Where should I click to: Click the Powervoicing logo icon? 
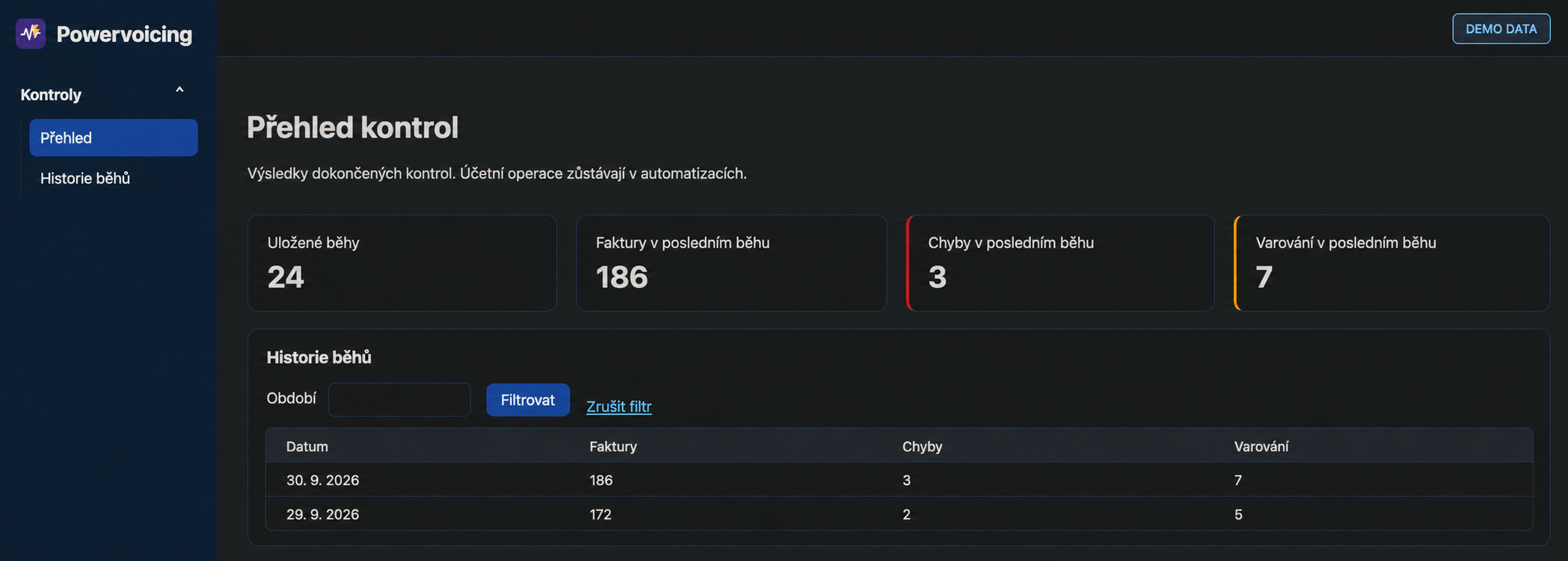click(x=31, y=34)
